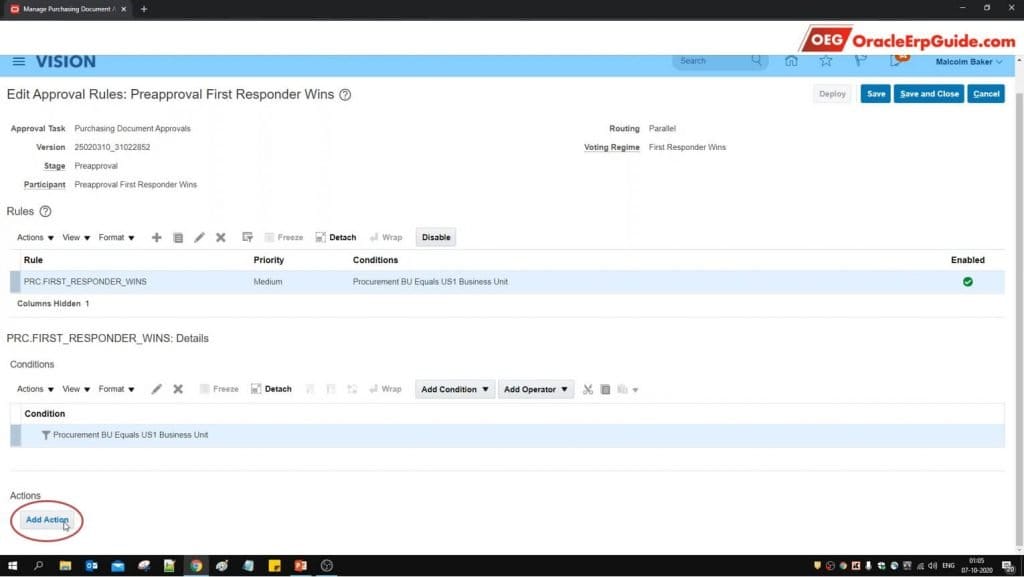Toggle the green Enabled indicator for PRC.FIRST_RESPONDER_WINS
Screen dimensions: 1024x577
coord(967,281)
